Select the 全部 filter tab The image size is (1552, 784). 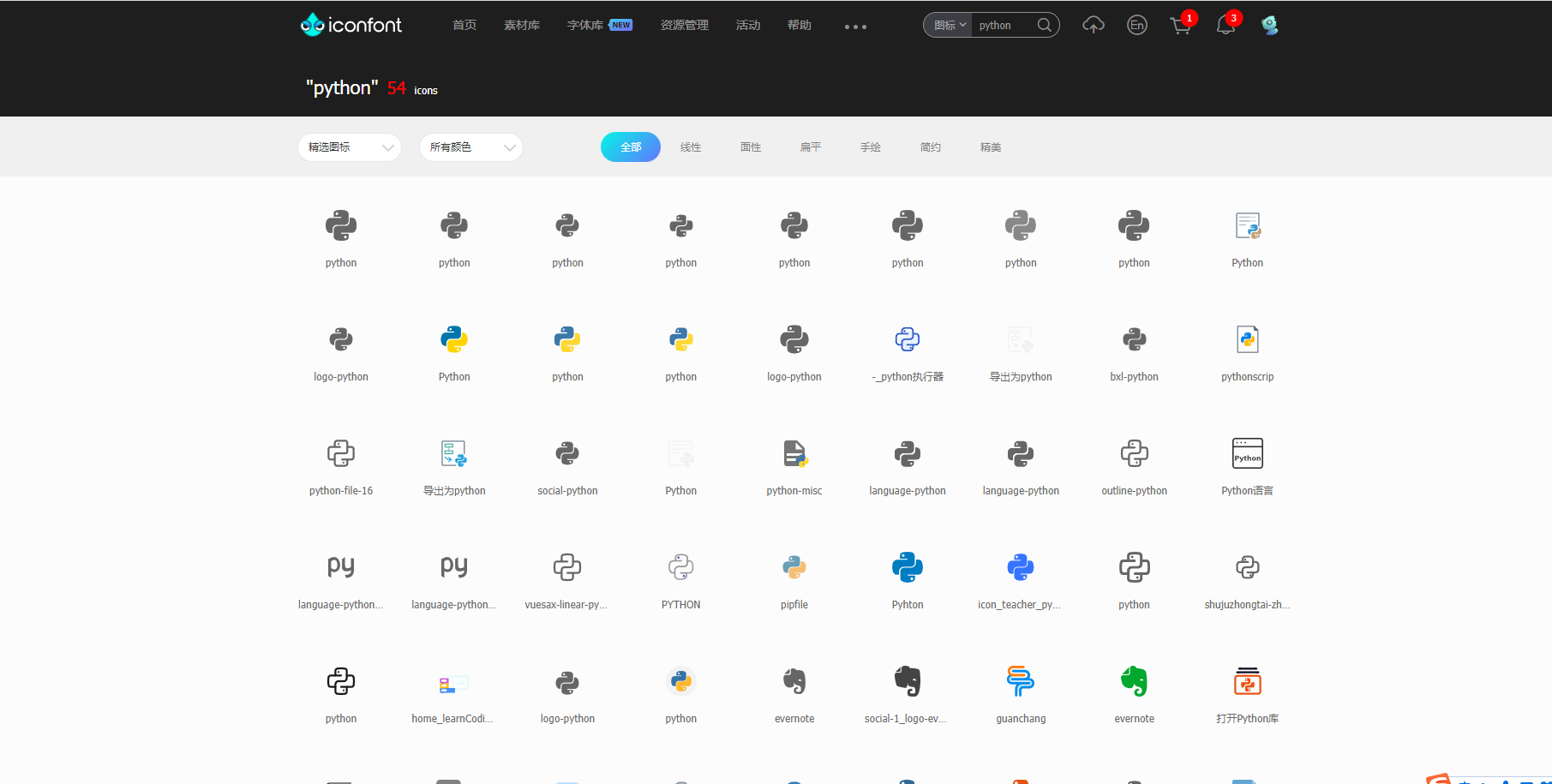[631, 147]
